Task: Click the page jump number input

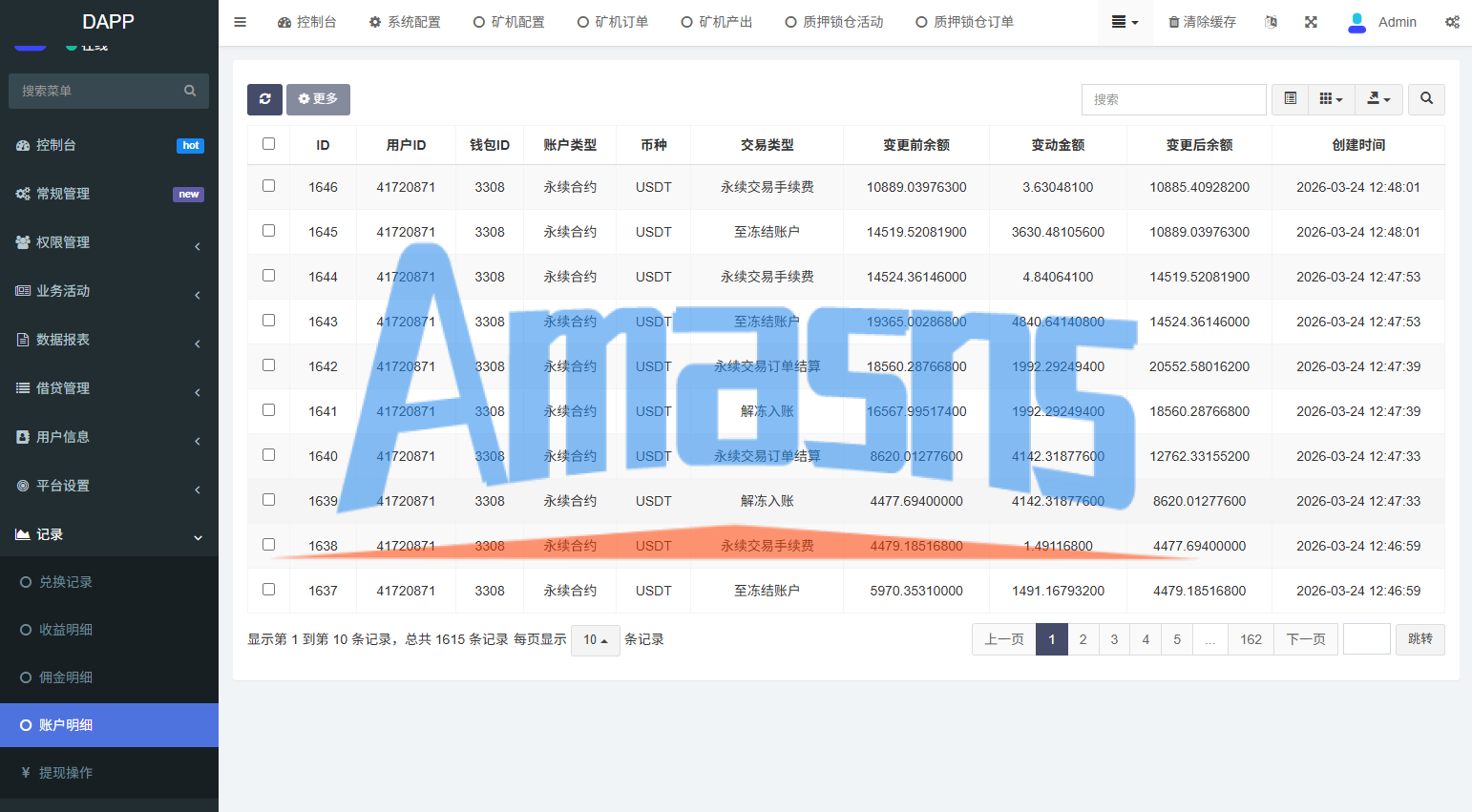Action: (1366, 639)
